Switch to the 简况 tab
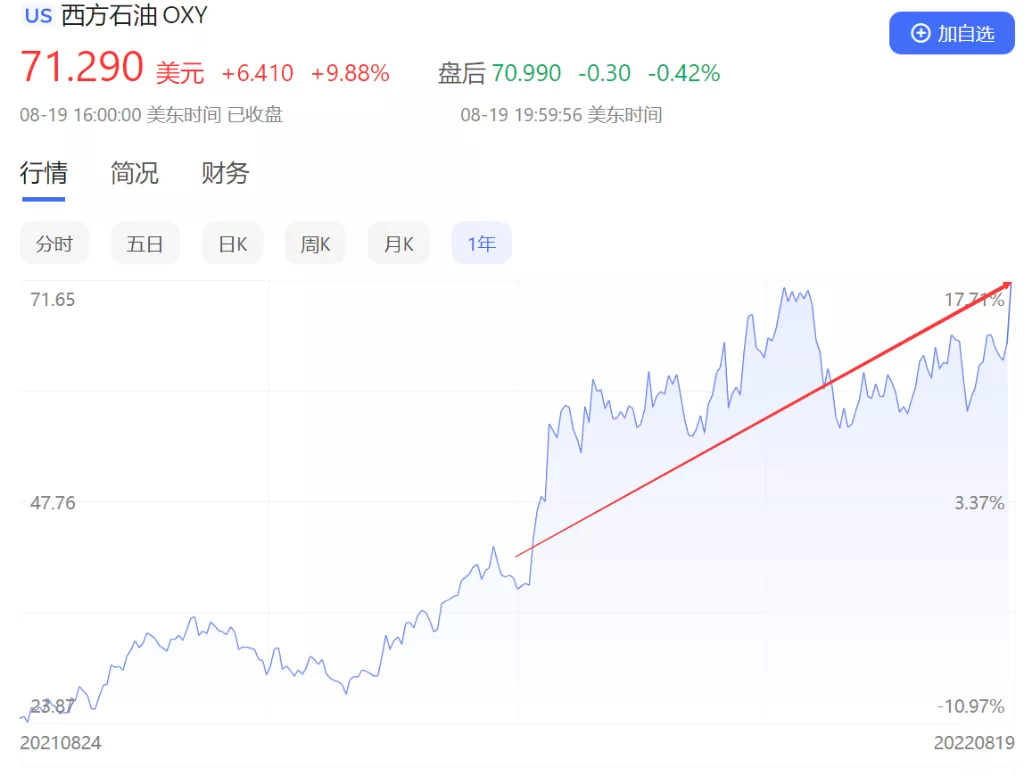The height and width of the screenshot is (776, 1024). click(x=134, y=173)
